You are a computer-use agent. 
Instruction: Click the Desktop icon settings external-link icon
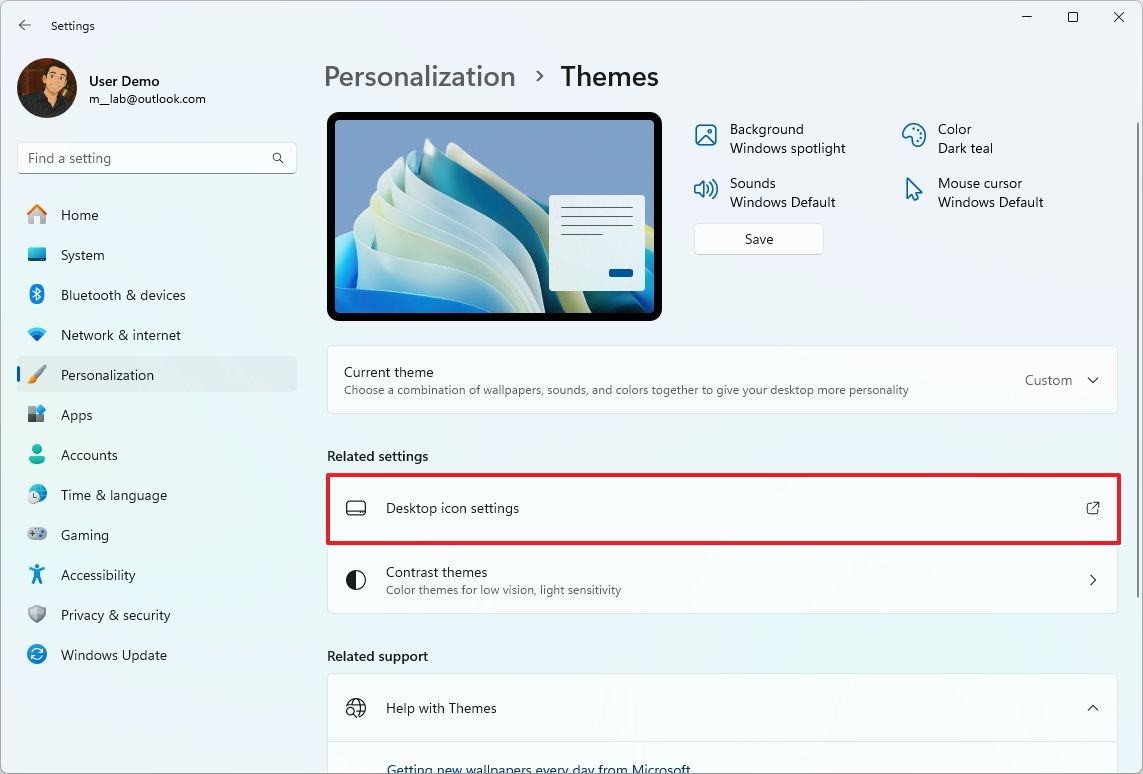(x=1092, y=508)
